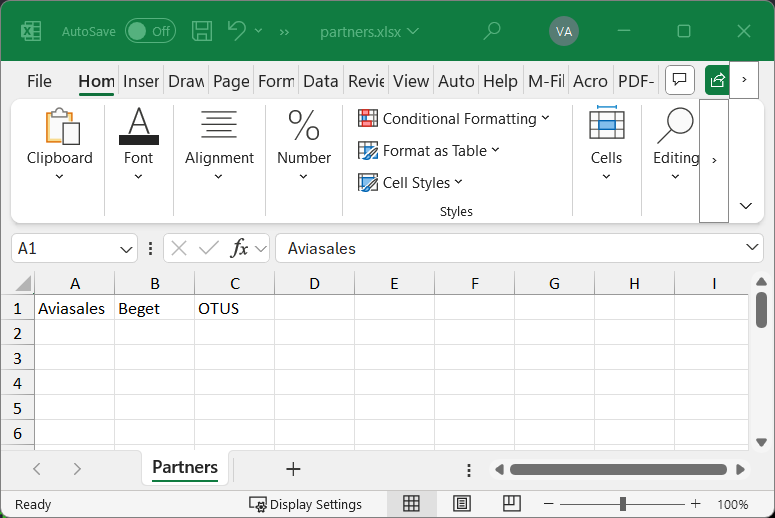Click the green Share button
The height and width of the screenshot is (518, 775).
point(717,80)
